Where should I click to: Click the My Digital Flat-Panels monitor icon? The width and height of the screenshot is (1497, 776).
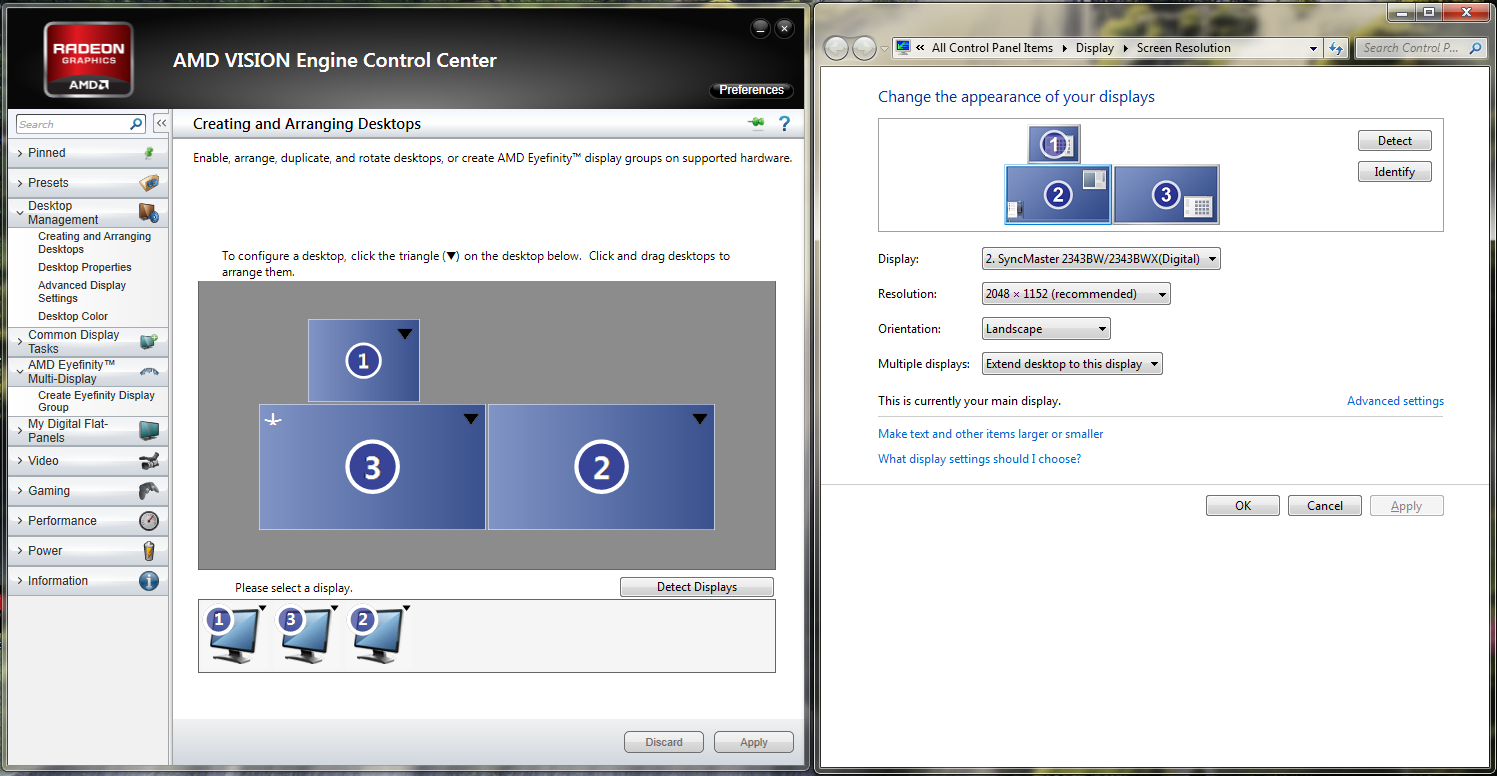coord(149,431)
